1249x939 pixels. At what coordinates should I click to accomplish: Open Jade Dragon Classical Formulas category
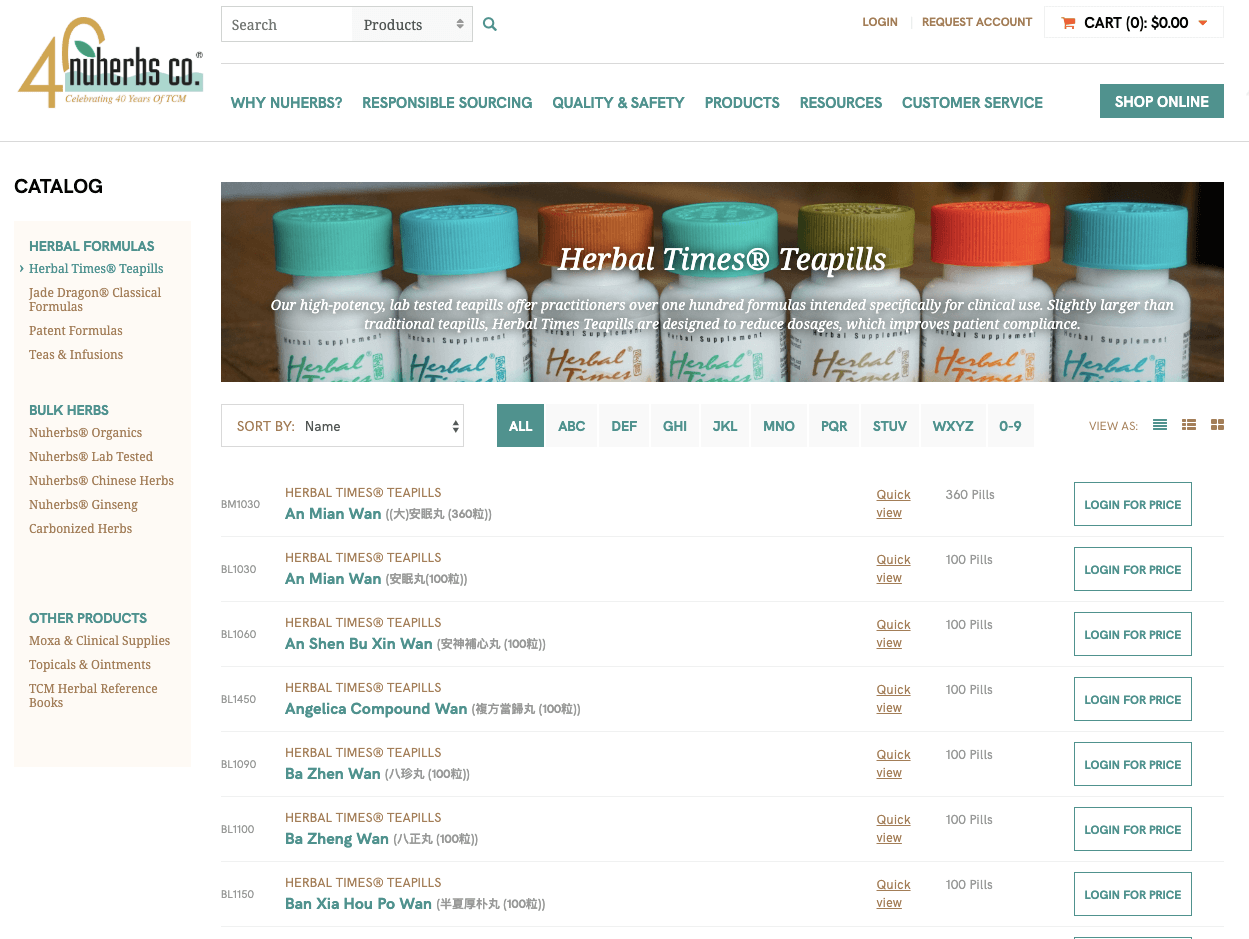[x=95, y=300]
